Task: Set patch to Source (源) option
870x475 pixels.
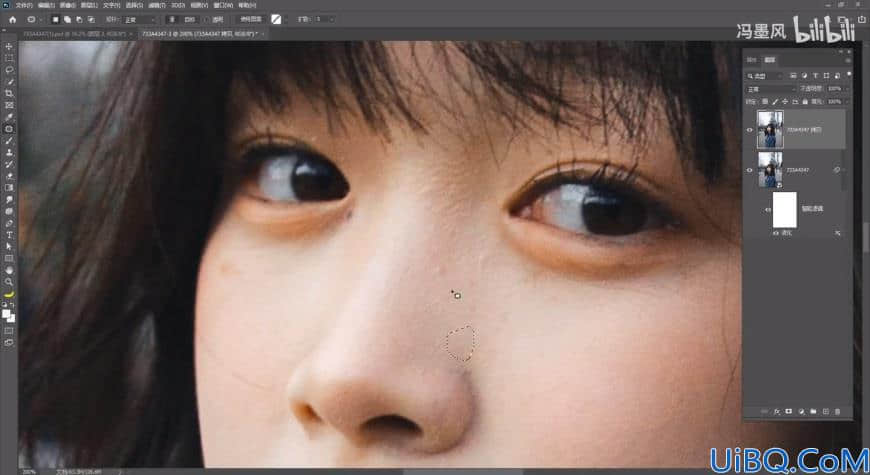Action: (x=173, y=19)
